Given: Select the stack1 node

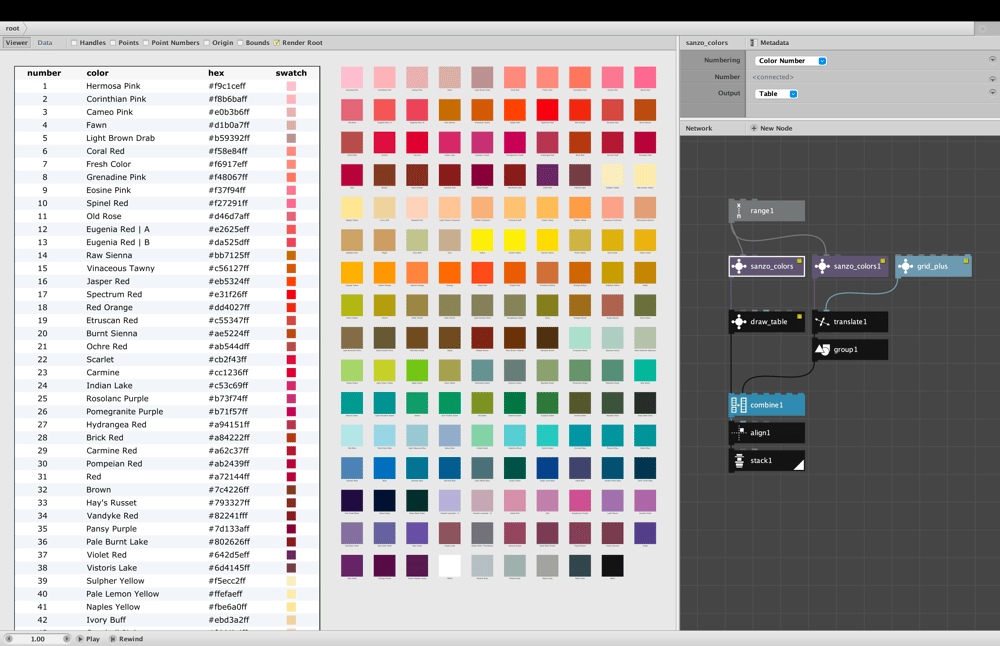Looking at the screenshot, I should (767, 460).
